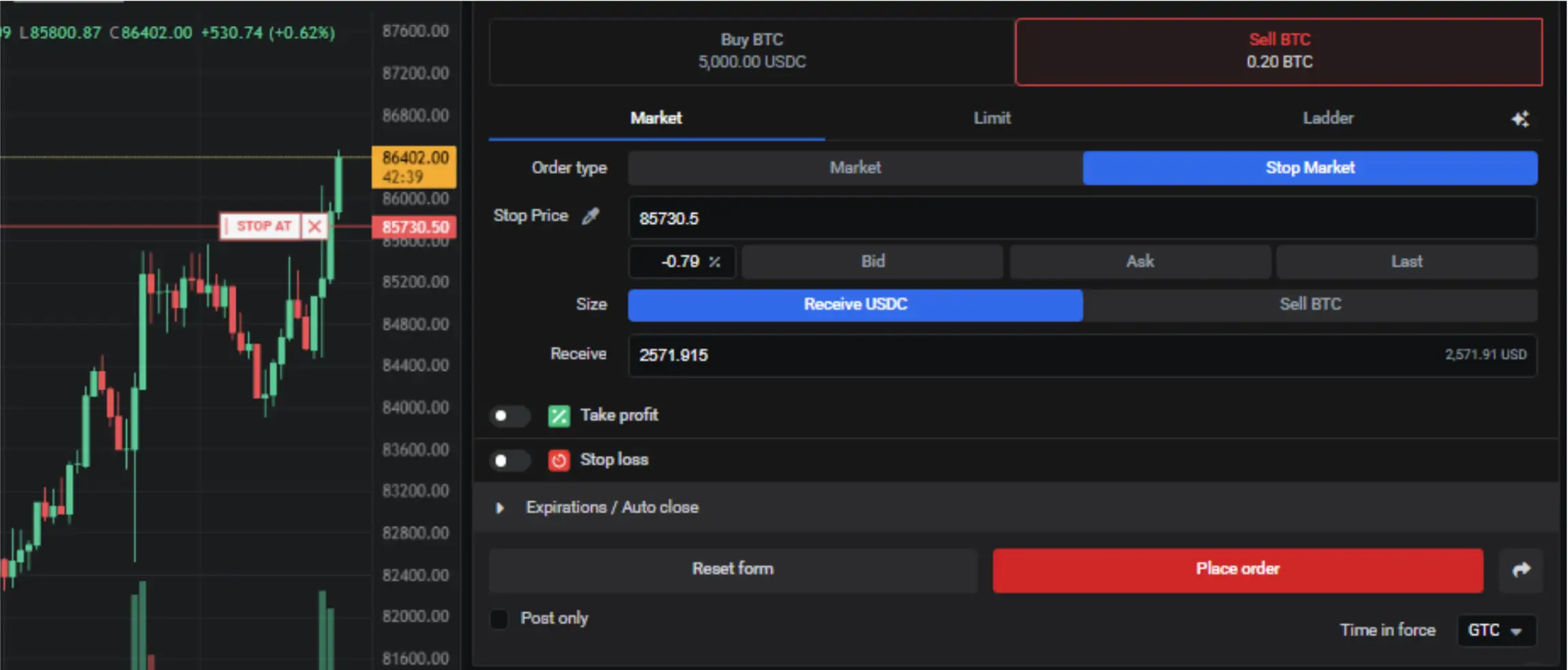This screenshot has height=670, width=1568.
Task: Click the STOP AT chart label
Action: 263,227
